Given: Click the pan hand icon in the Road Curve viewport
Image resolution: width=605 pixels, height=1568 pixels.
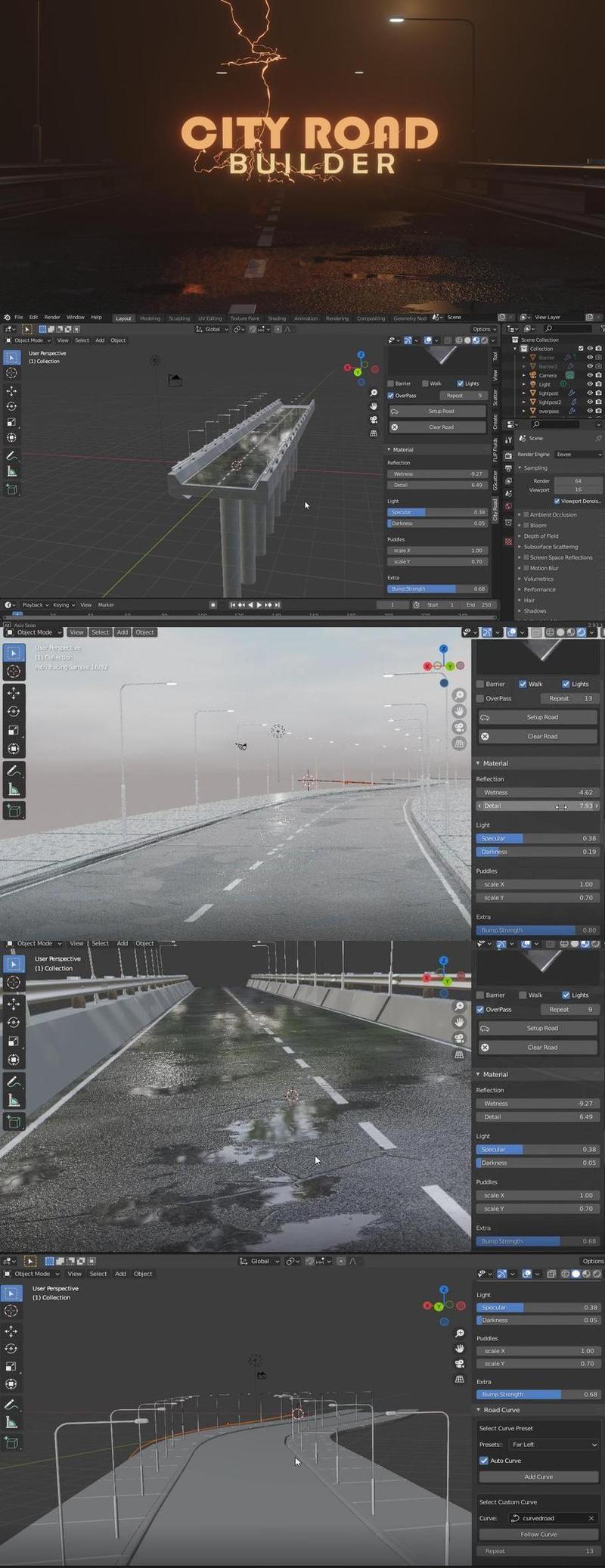Looking at the screenshot, I should coord(459,1348).
